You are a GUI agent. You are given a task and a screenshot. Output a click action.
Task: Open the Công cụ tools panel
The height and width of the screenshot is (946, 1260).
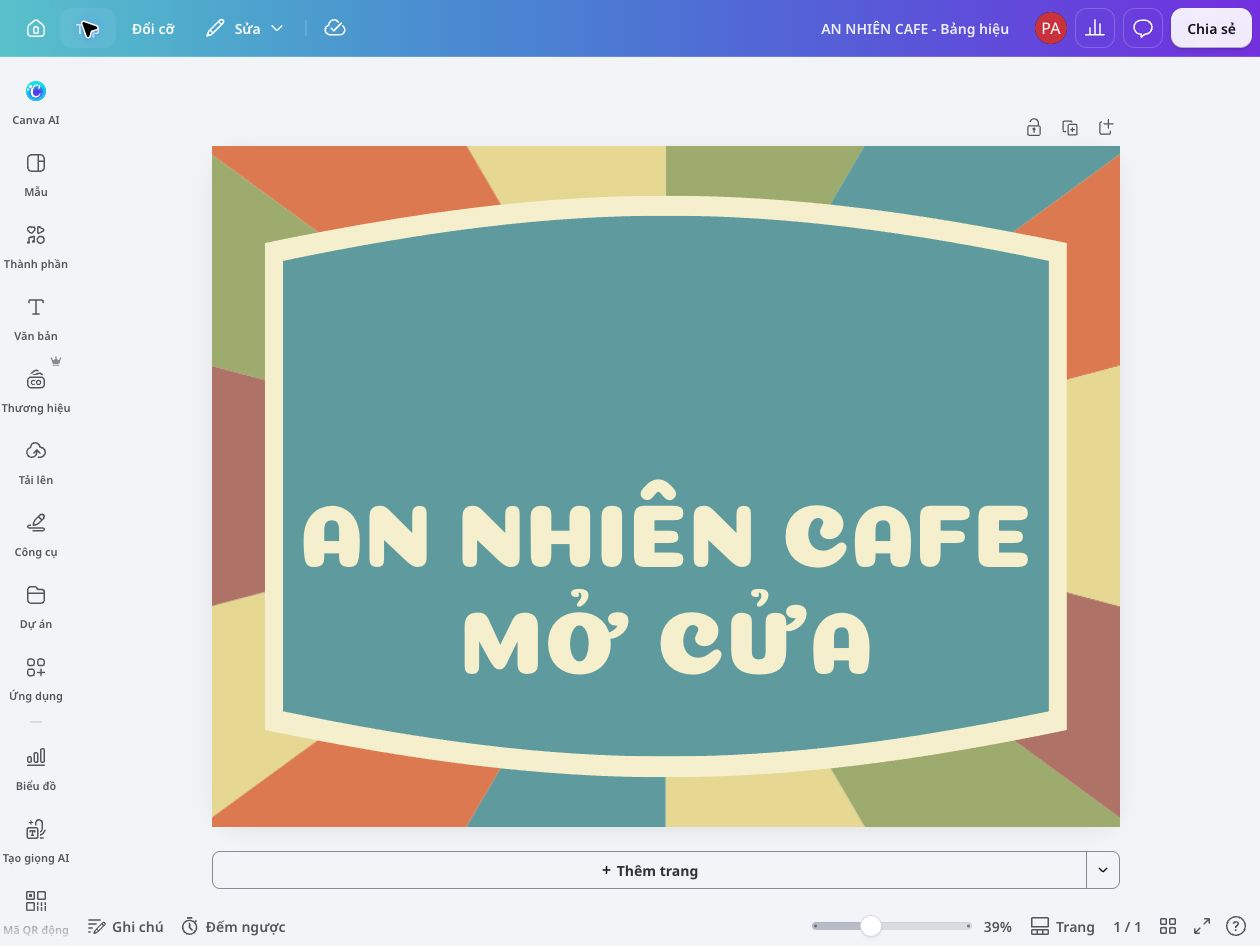[x=36, y=535]
